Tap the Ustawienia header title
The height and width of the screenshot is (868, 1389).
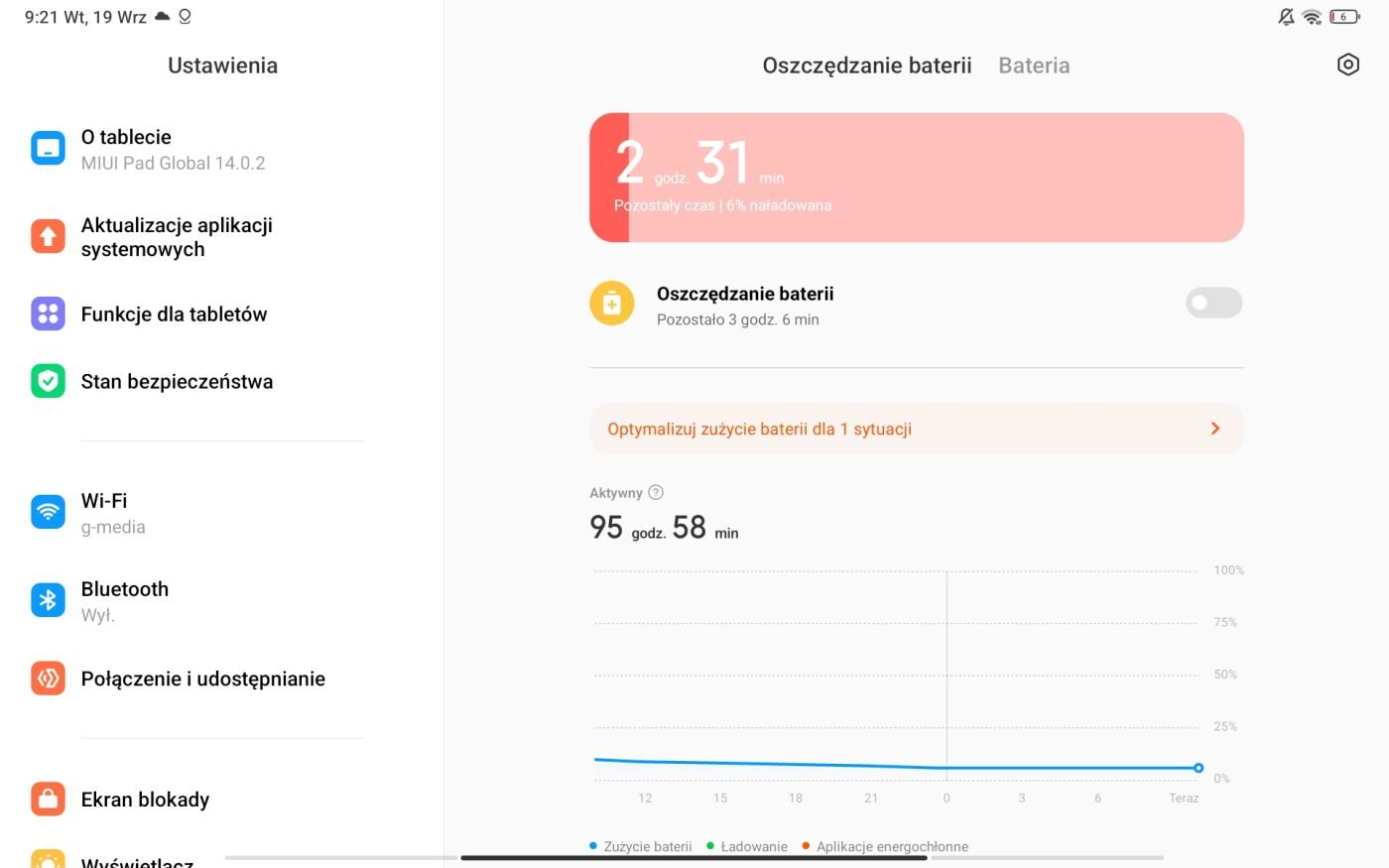pos(222,65)
